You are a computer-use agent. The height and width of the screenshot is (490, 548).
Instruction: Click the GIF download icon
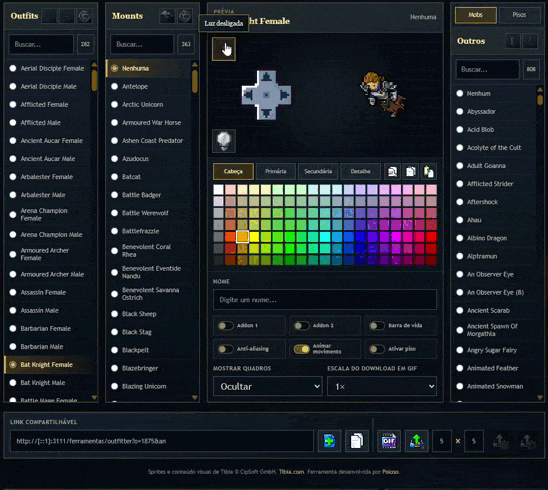point(389,441)
